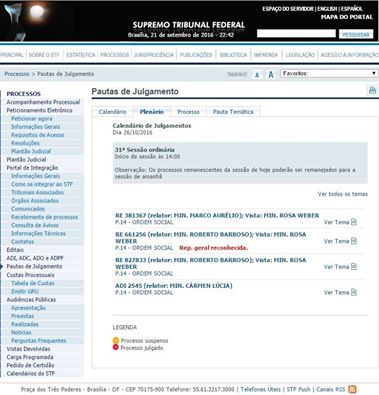Open Editais sidebar link
Screen dimensions: 379x395
click(15, 250)
